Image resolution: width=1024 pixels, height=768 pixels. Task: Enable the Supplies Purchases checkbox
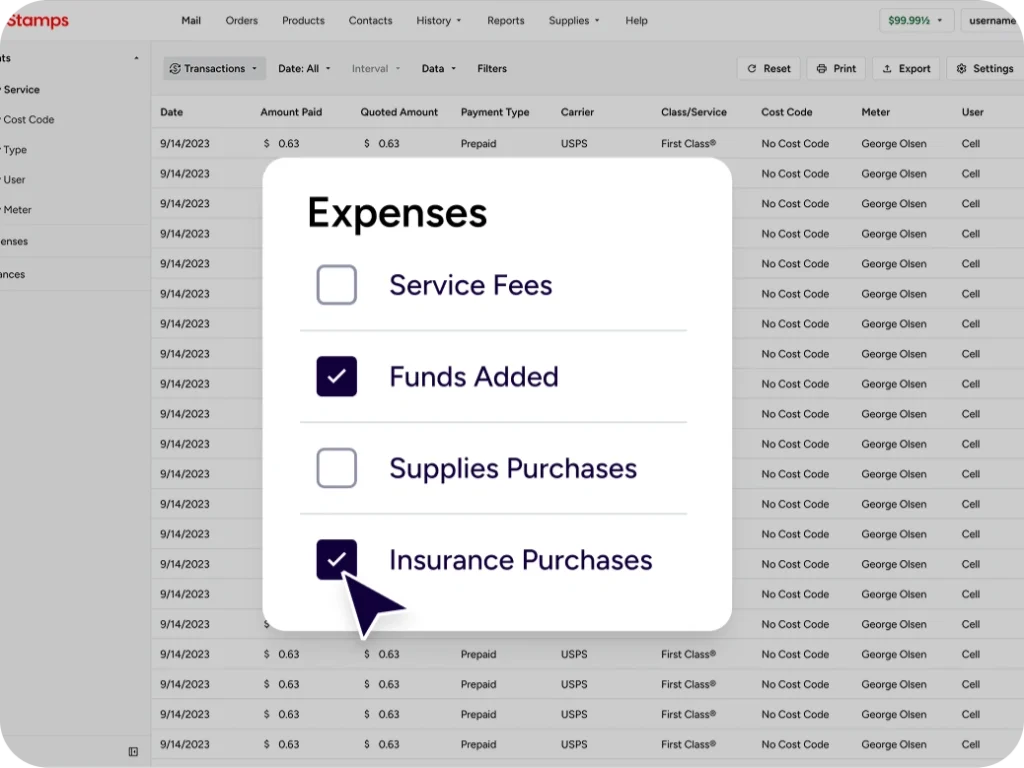click(x=336, y=468)
